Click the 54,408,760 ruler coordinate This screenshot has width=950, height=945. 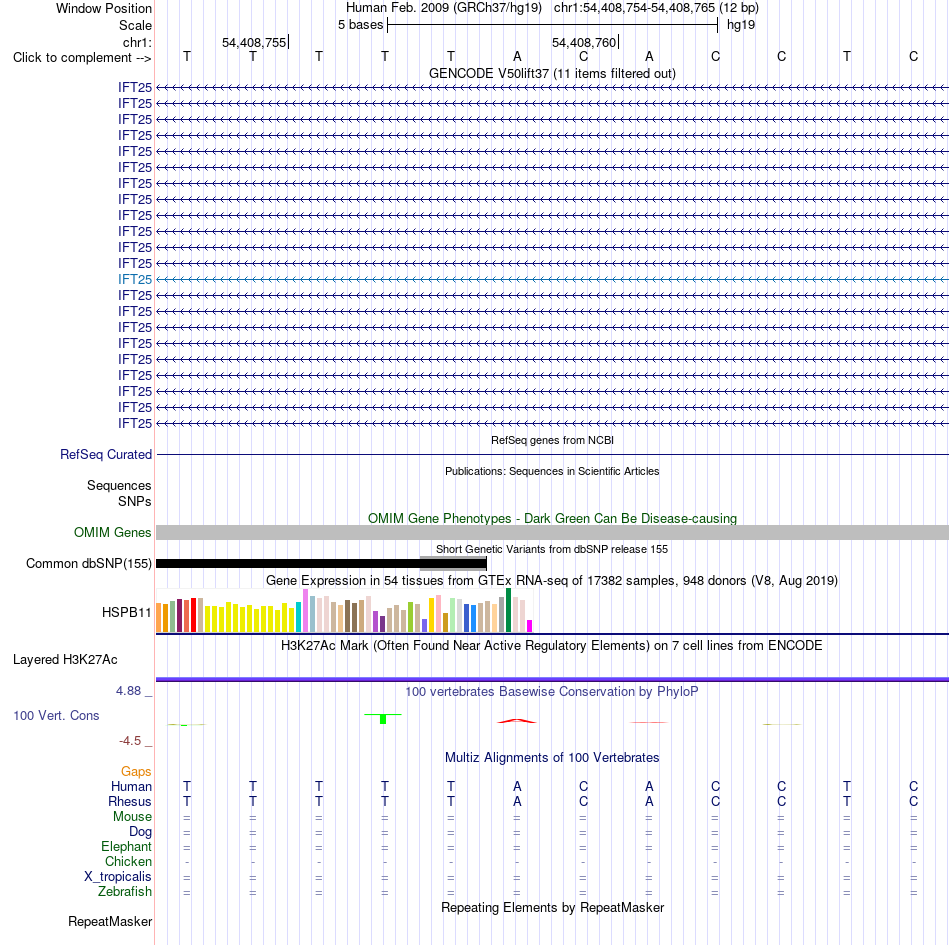(584, 42)
